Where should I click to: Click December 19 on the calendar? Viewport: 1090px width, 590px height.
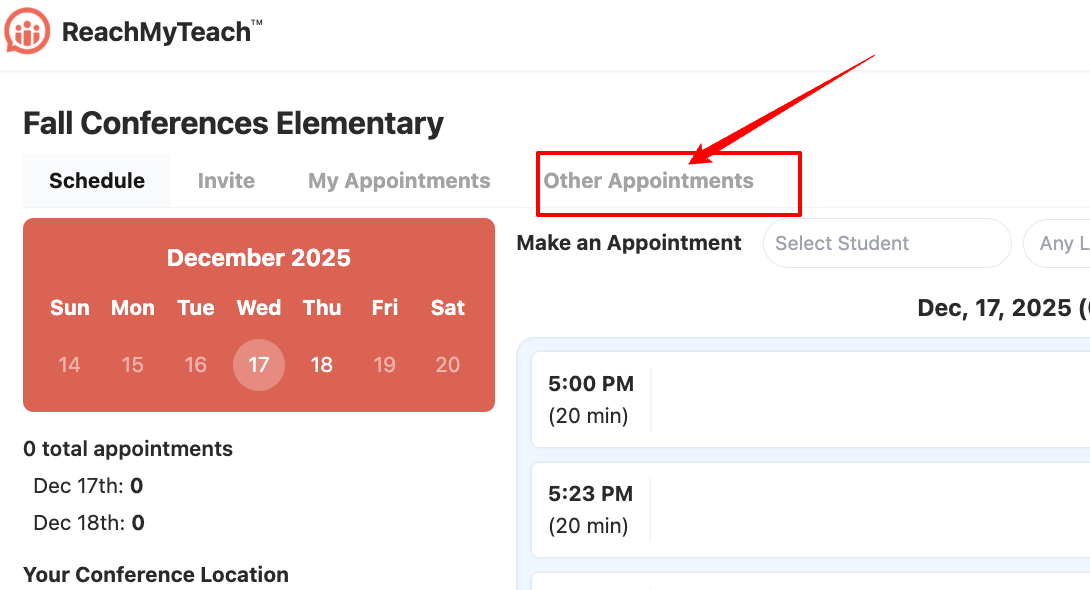tap(385, 365)
